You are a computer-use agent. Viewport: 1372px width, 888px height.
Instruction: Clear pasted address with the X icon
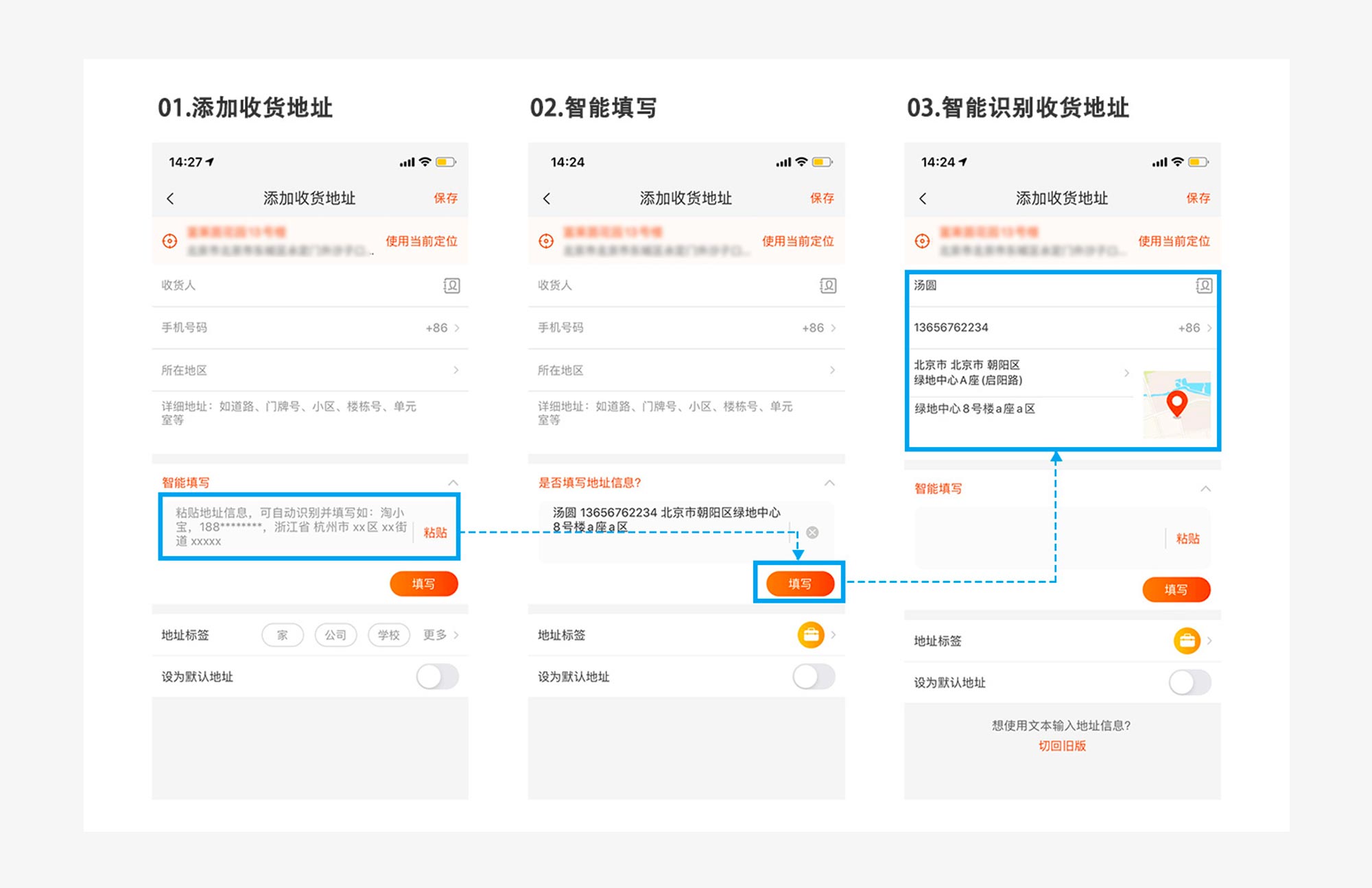coord(812,532)
